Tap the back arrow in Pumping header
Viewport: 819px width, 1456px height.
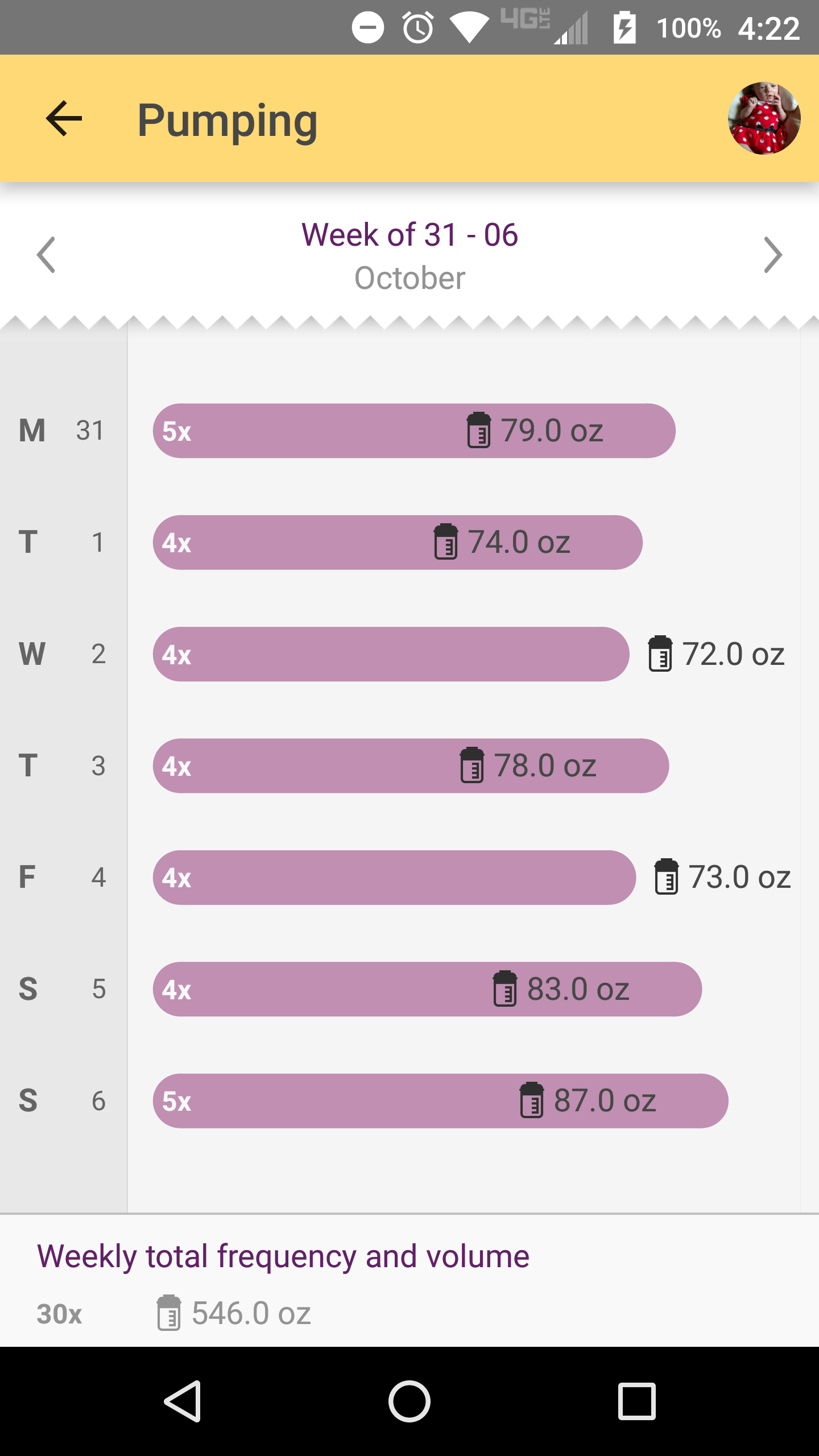[x=64, y=118]
